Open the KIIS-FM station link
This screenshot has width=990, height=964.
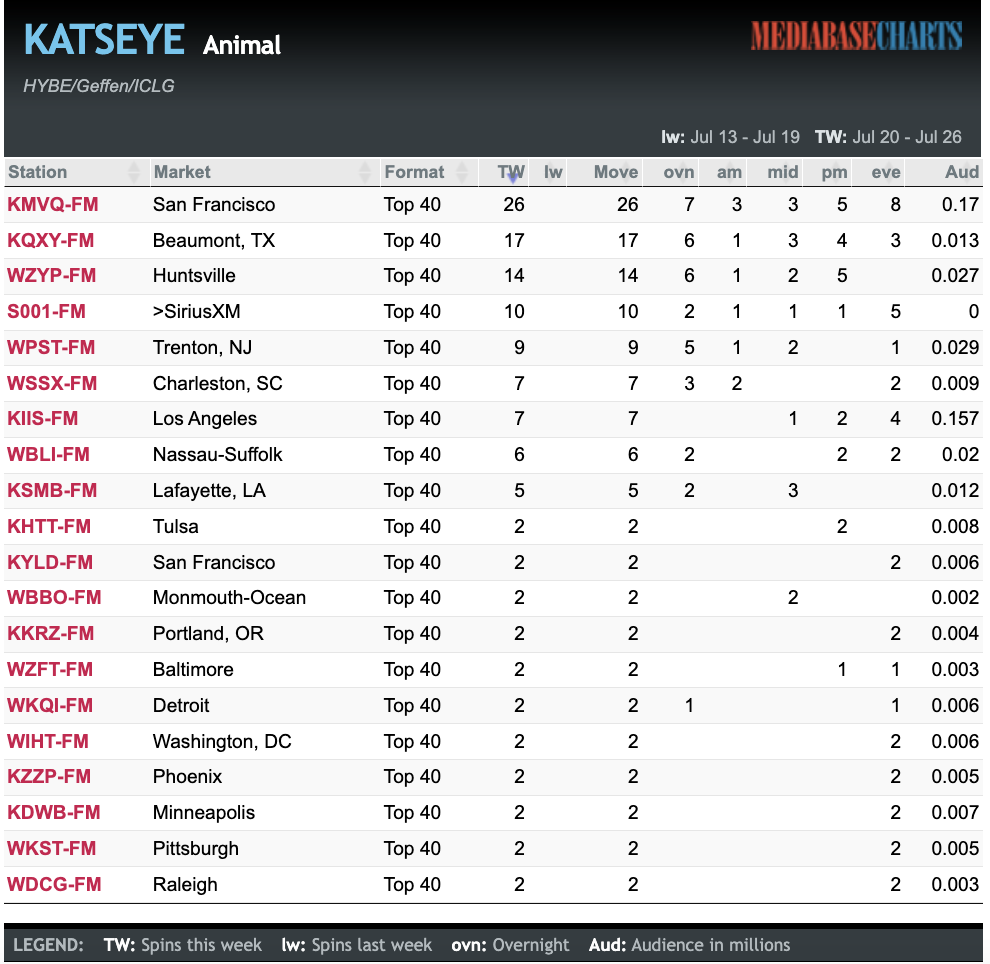click(x=42, y=419)
